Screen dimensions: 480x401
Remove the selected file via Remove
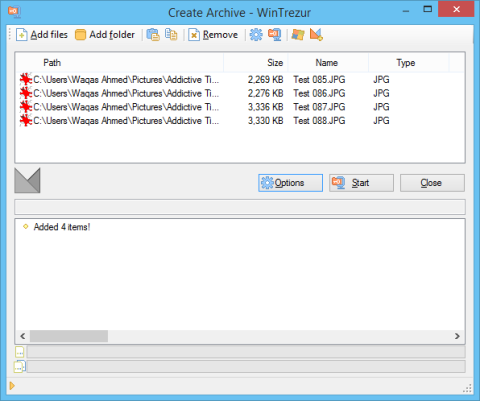tap(213, 35)
